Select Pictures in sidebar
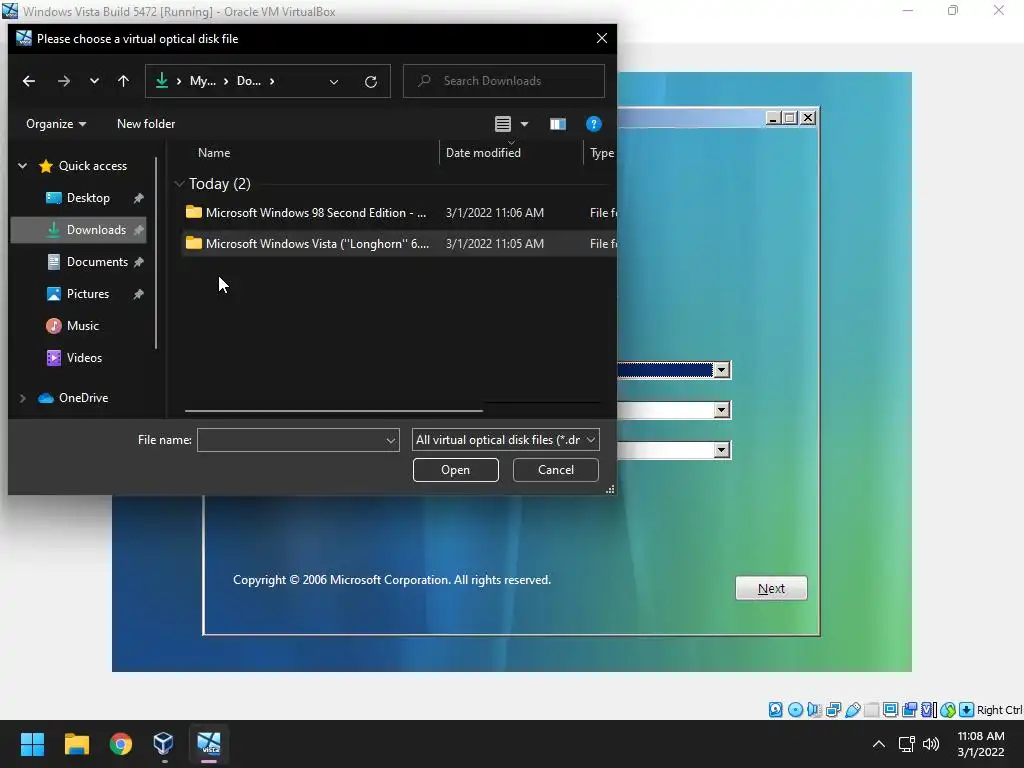Screen dimensions: 1024x768 pos(88,294)
